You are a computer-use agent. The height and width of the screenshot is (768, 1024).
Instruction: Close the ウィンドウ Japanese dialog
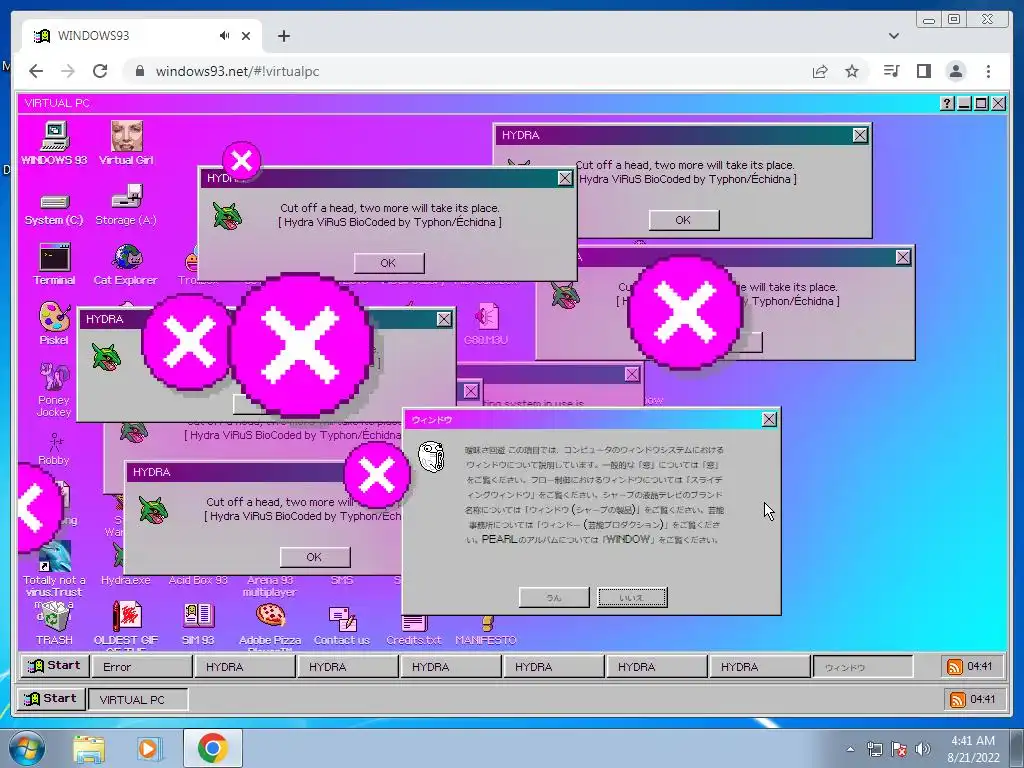click(769, 419)
